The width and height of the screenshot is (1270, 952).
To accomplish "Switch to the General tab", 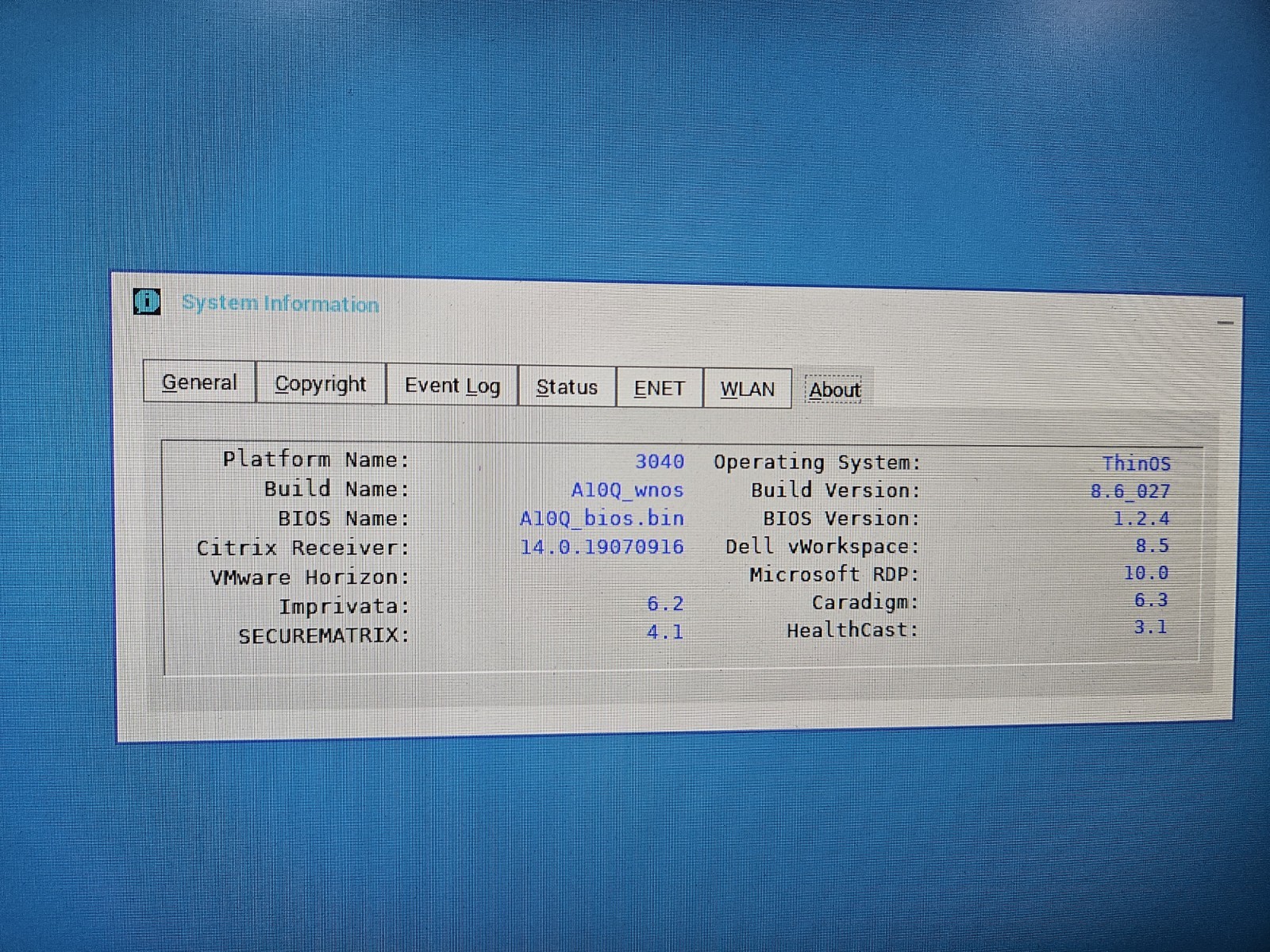I will tap(200, 382).
